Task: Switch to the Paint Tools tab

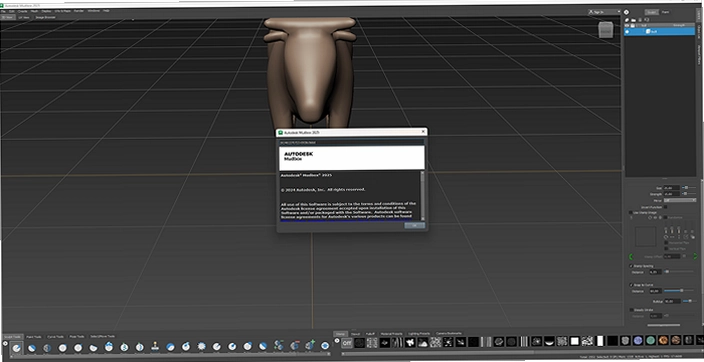Action: [34, 336]
